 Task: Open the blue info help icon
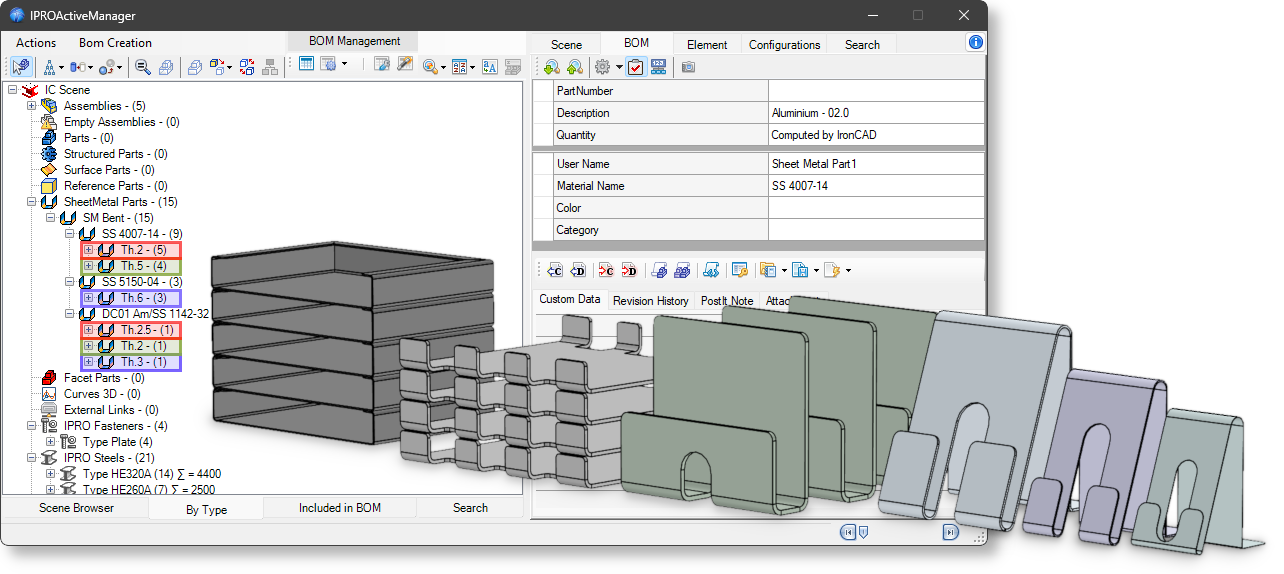click(x=975, y=42)
